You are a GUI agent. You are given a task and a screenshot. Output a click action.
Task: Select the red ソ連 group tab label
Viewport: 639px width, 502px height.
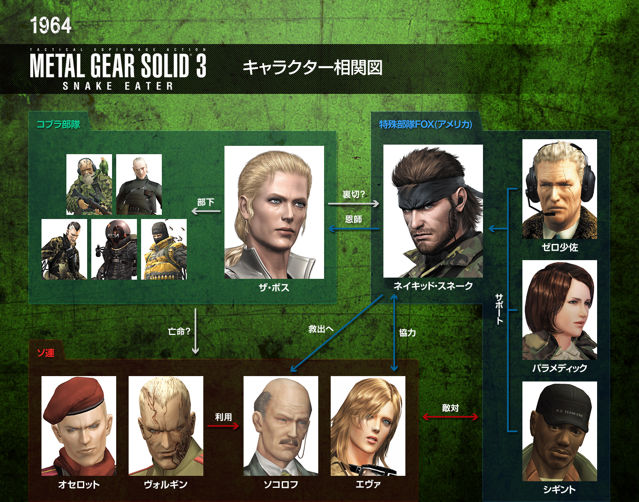[45, 352]
